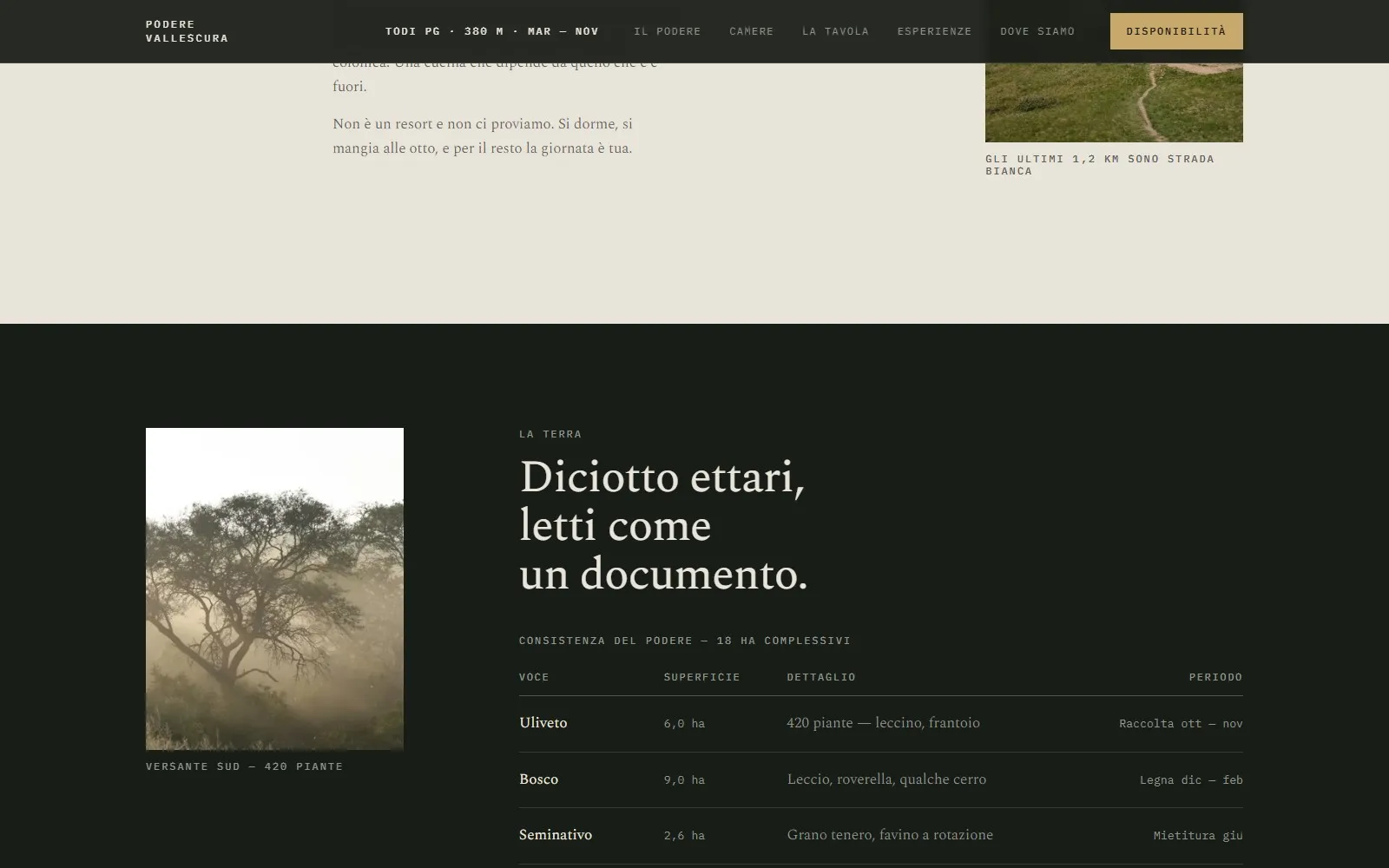
Task: Click the Seminativo row label
Action: tap(556, 835)
